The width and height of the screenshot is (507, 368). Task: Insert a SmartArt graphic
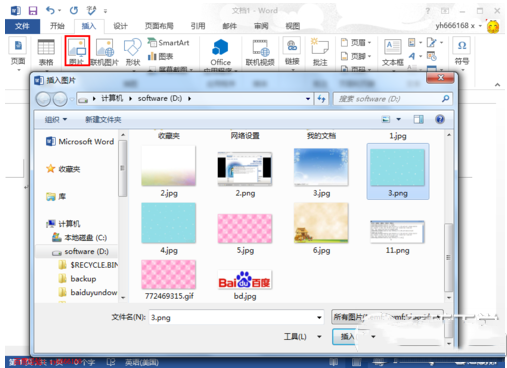tap(169, 43)
